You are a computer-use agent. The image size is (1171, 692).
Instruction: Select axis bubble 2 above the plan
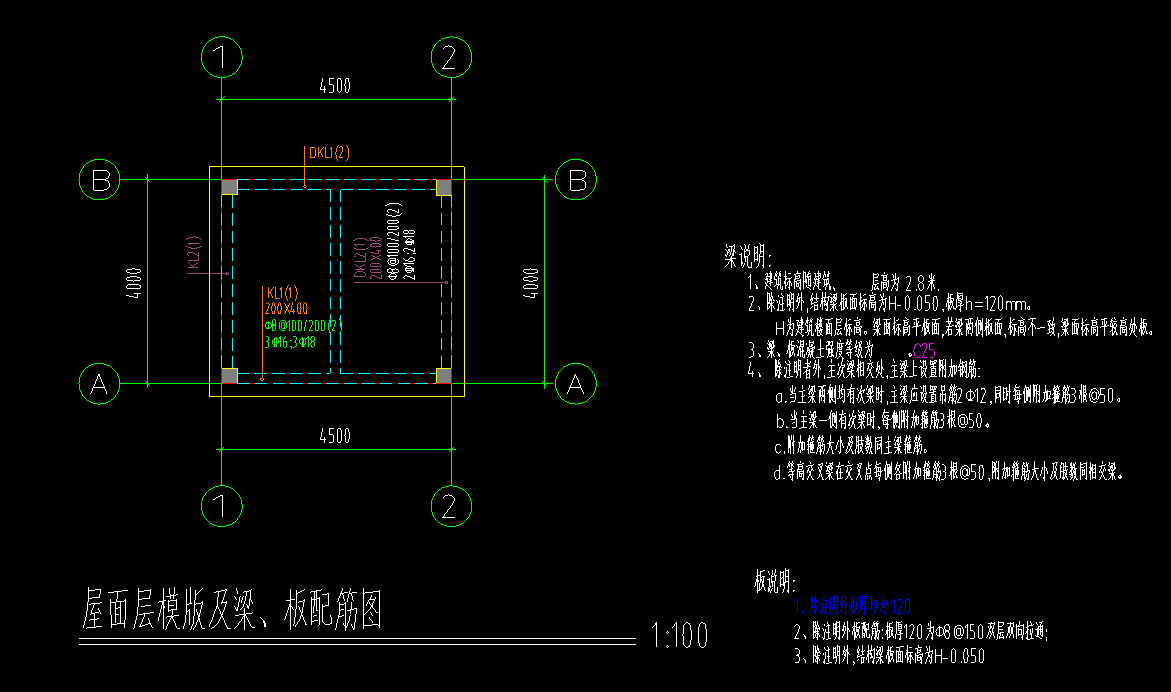(451, 57)
